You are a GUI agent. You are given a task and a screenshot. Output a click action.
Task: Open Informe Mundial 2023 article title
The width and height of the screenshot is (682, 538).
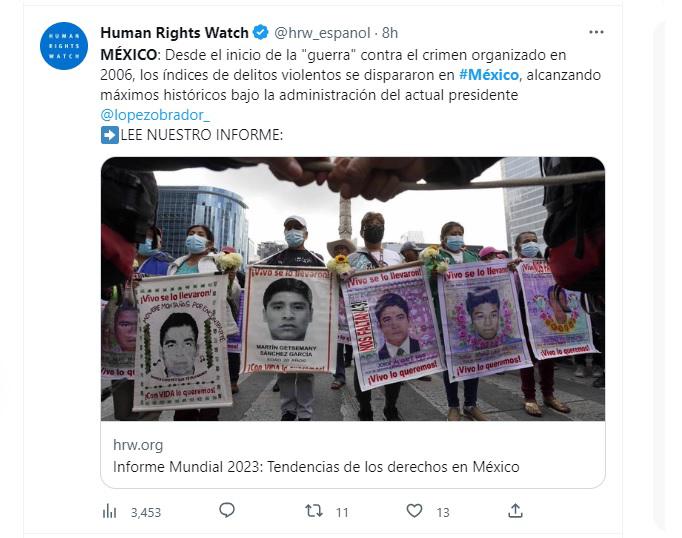(316, 467)
